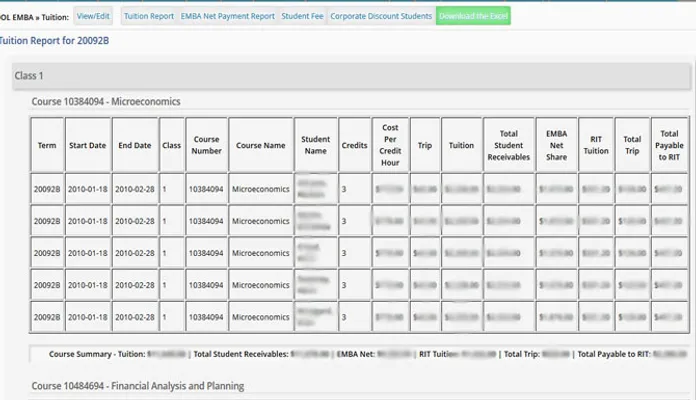Open the Student Fee tab

coord(301,16)
